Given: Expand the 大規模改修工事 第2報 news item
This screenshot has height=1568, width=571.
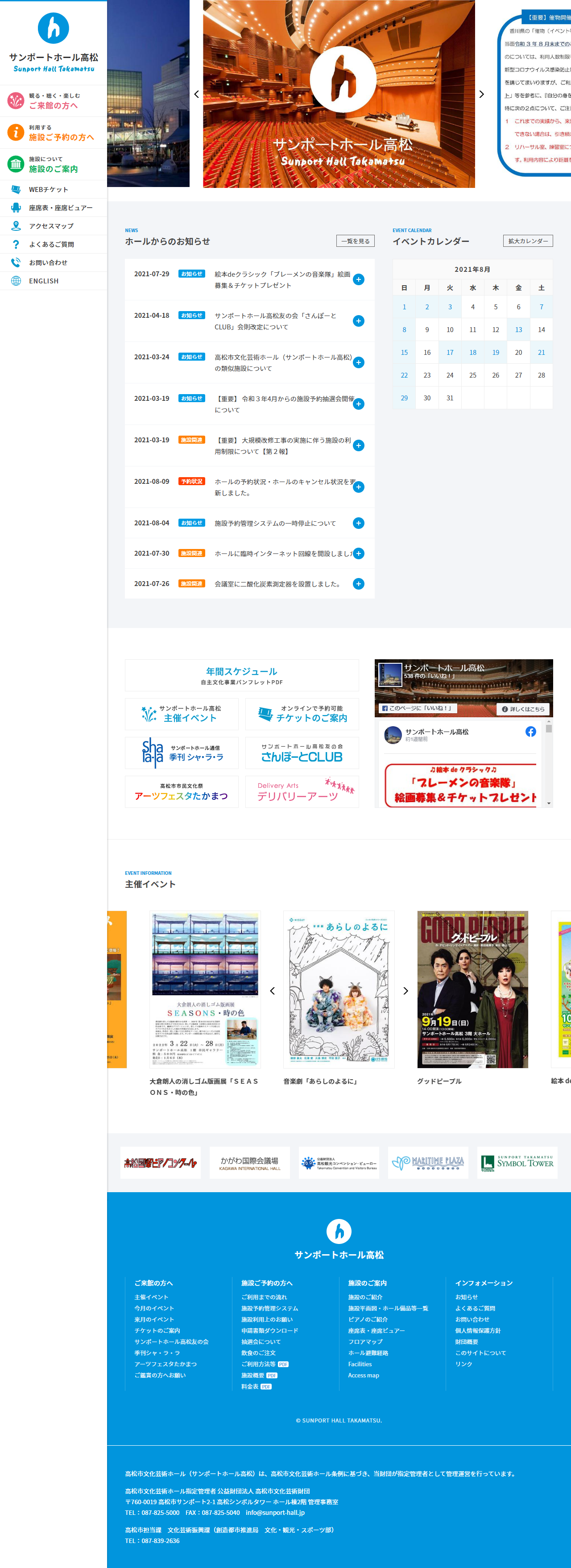Looking at the screenshot, I should click(x=359, y=445).
